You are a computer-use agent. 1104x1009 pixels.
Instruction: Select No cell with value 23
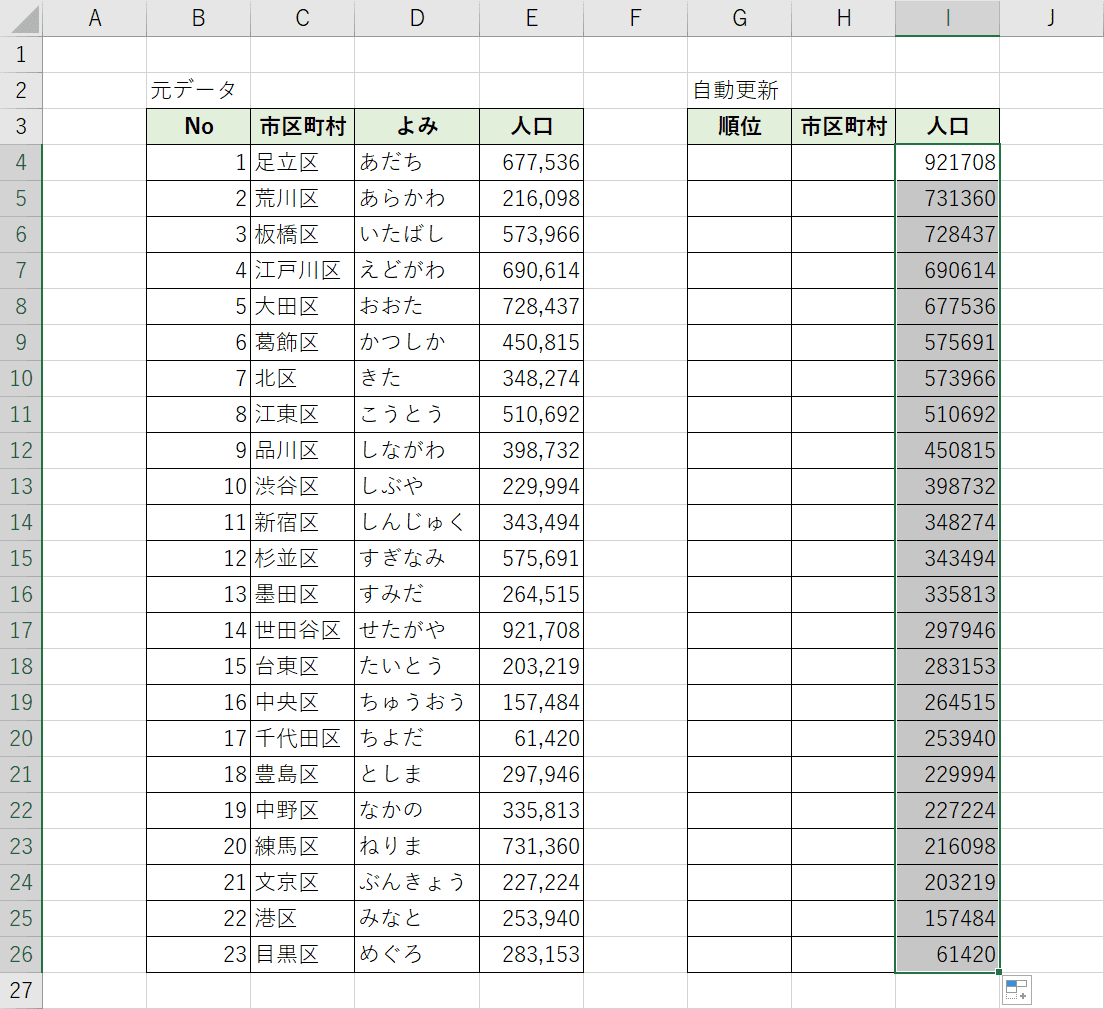[x=199, y=954]
